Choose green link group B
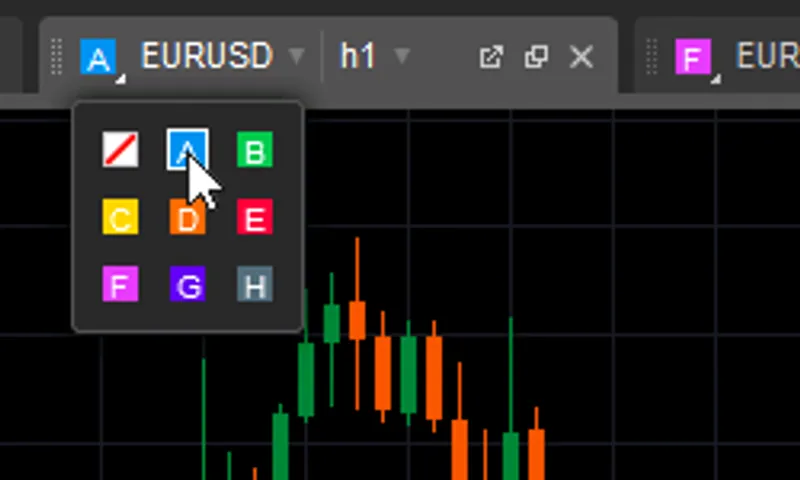 (255, 149)
